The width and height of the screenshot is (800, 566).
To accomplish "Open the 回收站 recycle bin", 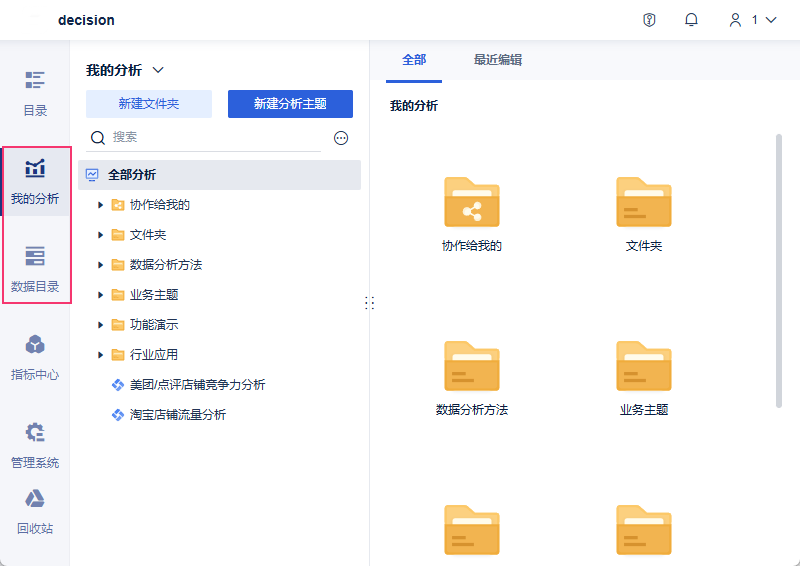I will click(x=35, y=512).
